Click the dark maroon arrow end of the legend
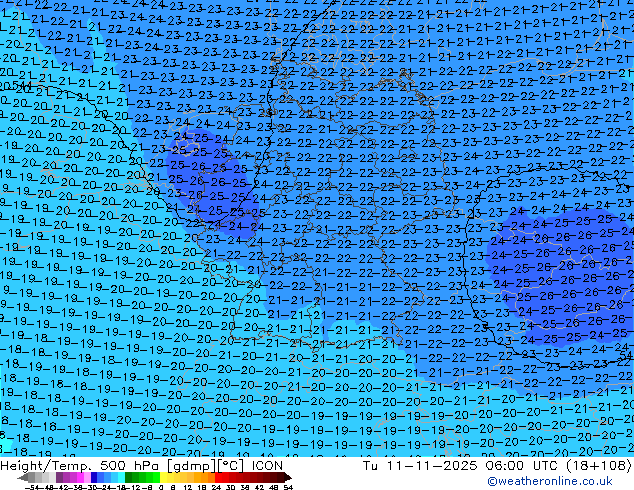 (287, 477)
